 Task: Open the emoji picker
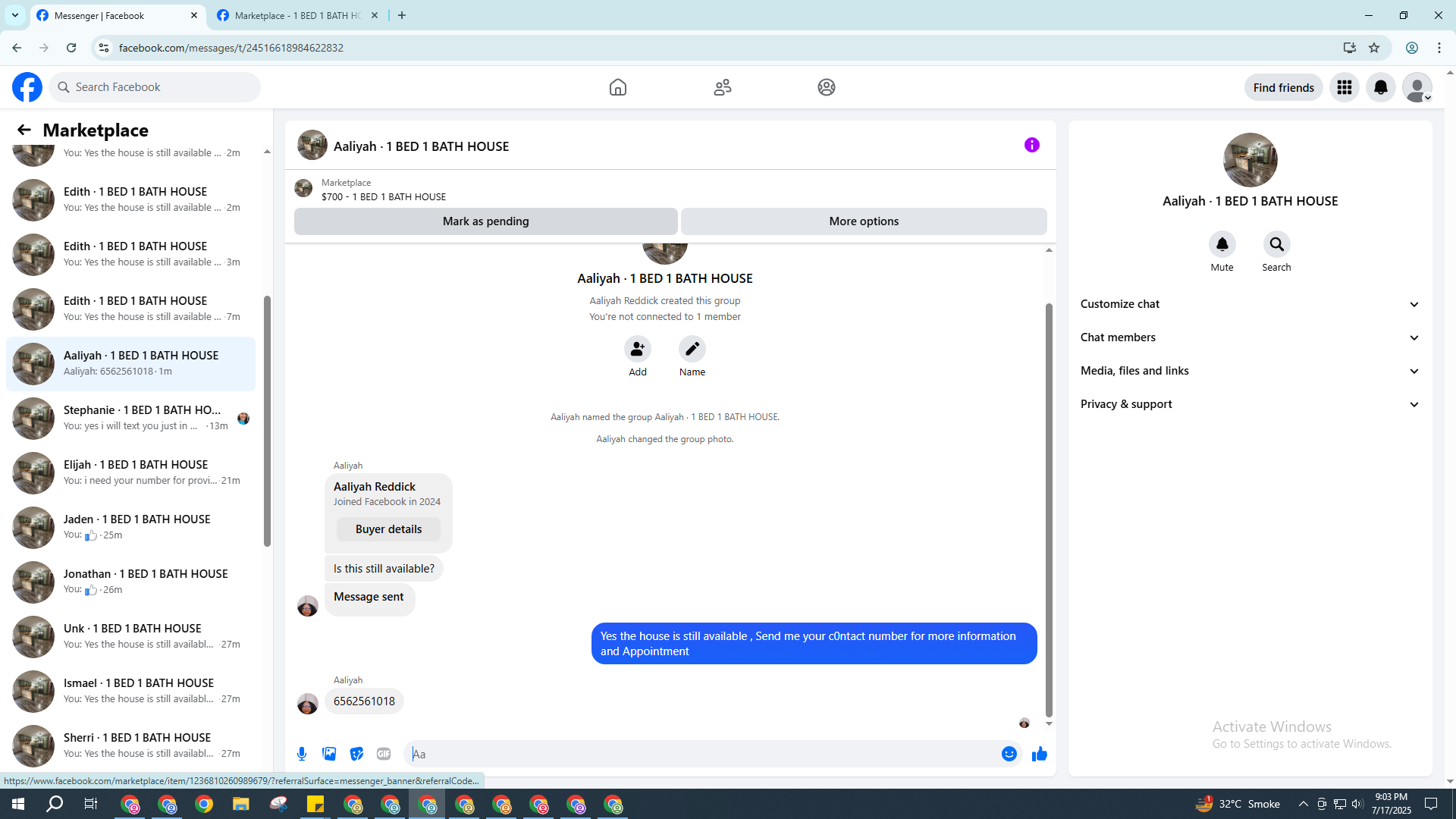click(x=1009, y=754)
